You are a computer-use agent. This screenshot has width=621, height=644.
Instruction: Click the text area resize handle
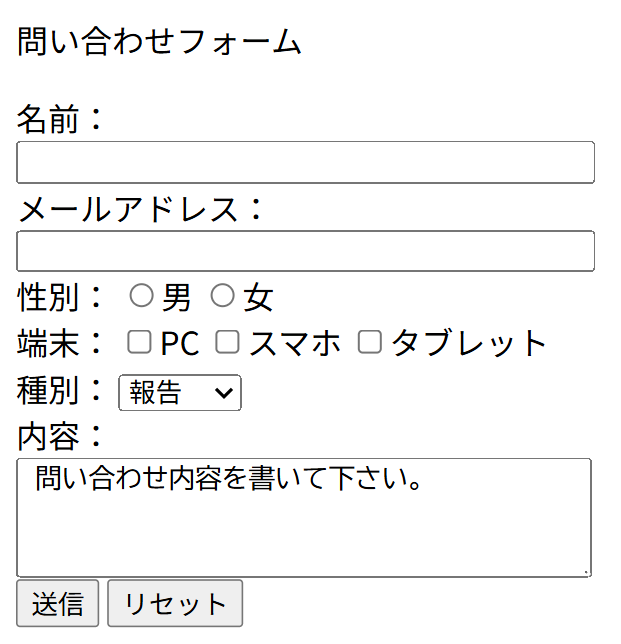pyautogui.click(x=585, y=571)
